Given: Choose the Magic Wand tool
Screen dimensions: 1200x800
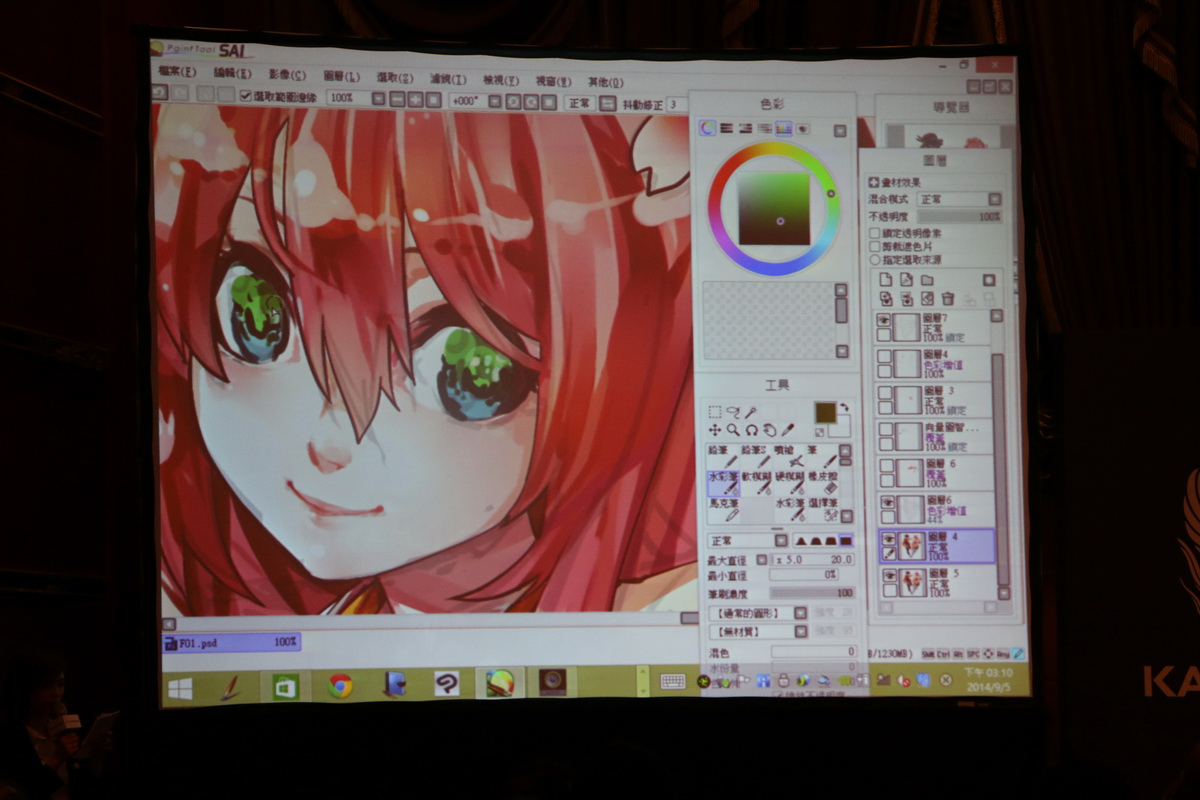Looking at the screenshot, I should [x=750, y=412].
